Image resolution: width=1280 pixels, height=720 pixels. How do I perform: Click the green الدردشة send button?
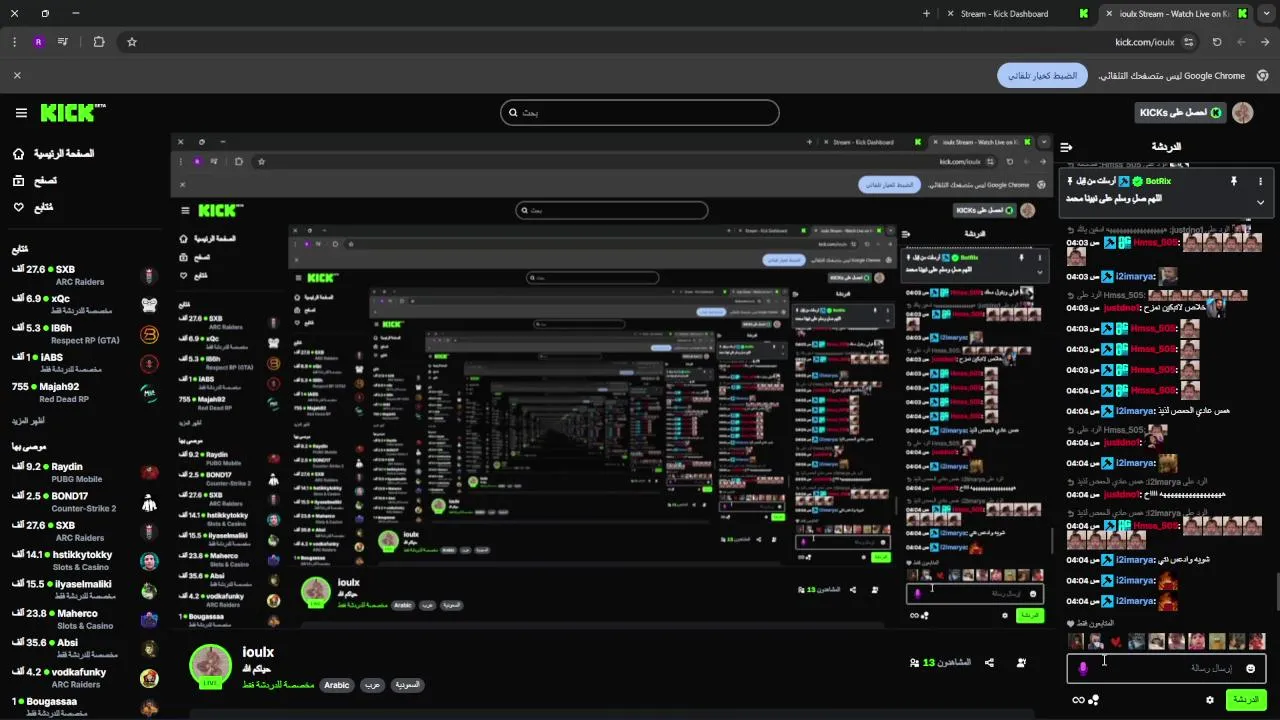tap(1246, 700)
